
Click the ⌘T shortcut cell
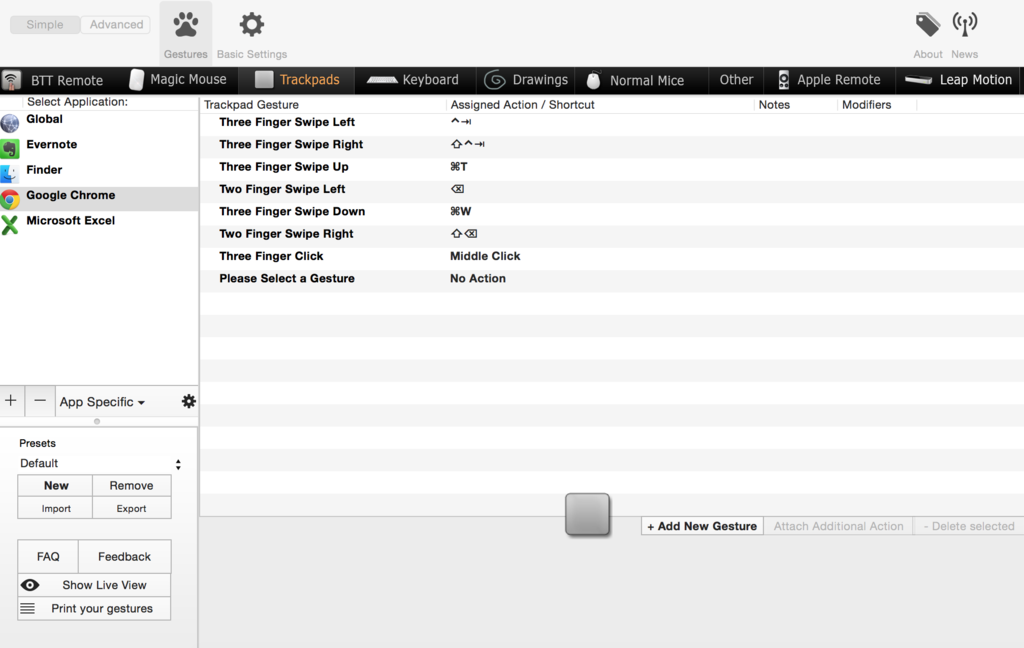(x=458, y=167)
